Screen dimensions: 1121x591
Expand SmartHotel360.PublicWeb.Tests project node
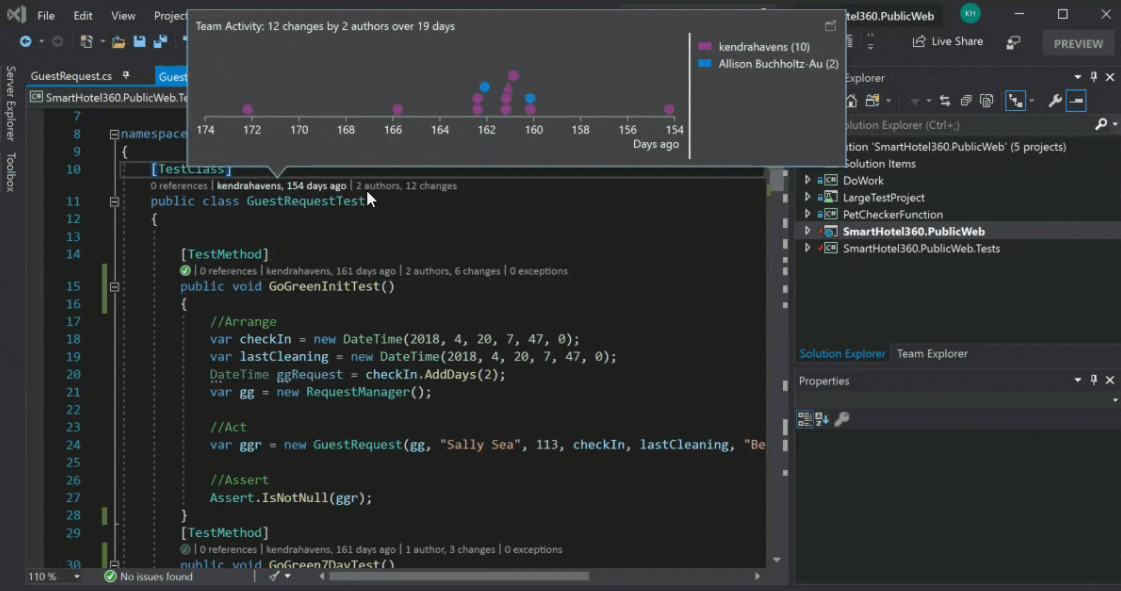pyautogui.click(x=808, y=249)
